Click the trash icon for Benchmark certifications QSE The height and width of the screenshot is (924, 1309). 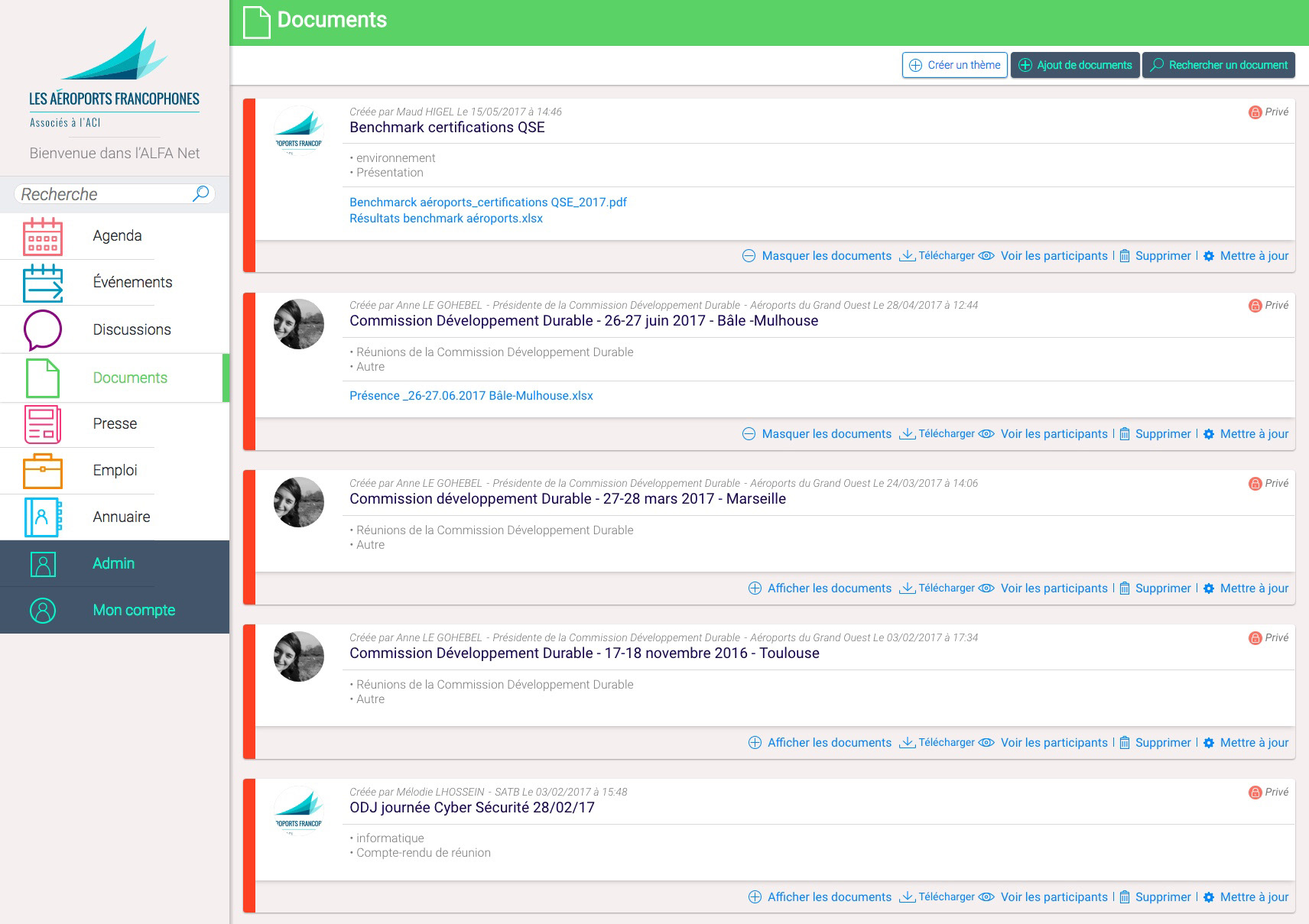click(1125, 256)
